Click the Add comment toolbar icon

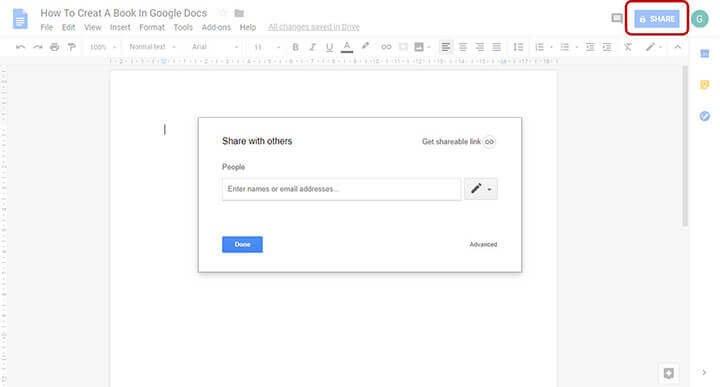coord(403,47)
